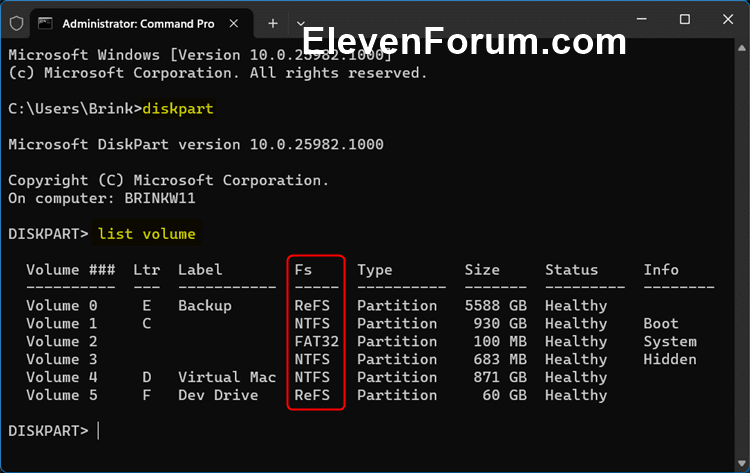
Task: Click the Virtual Mac label text
Action: [227, 377]
